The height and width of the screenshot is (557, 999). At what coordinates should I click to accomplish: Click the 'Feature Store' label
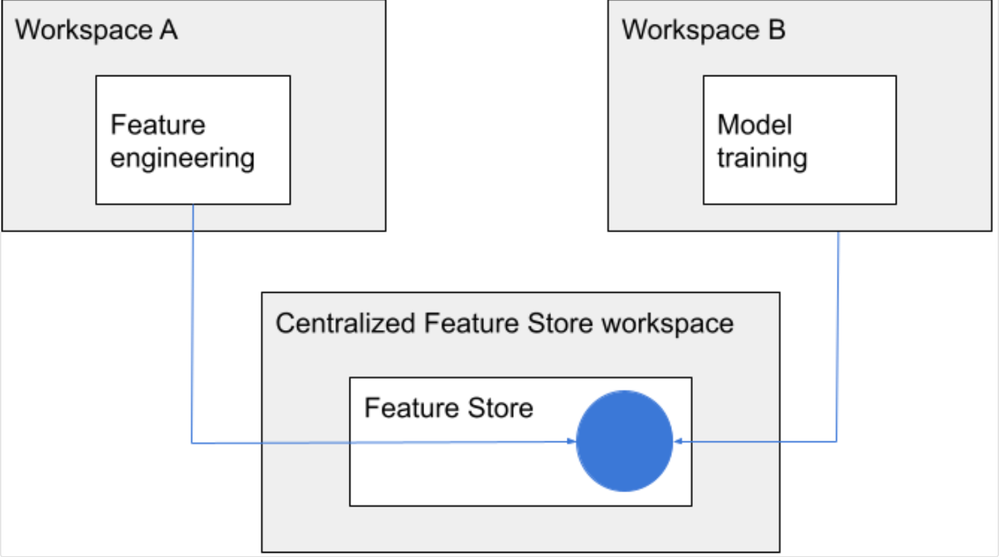pyautogui.click(x=449, y=408)
